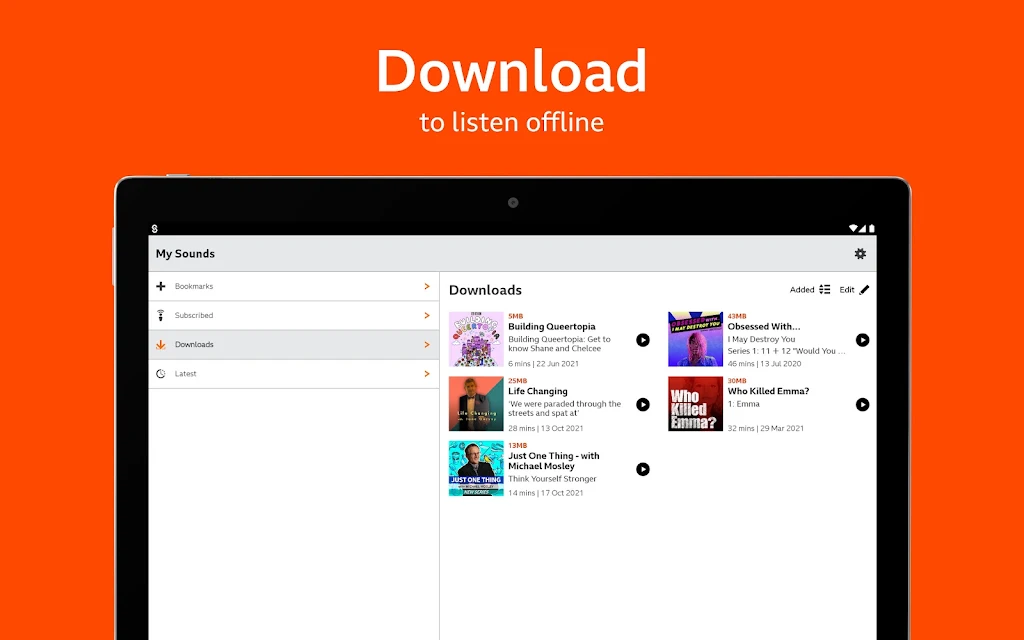
Task: Click the Edit downloads button
Action: pos(854,289)
